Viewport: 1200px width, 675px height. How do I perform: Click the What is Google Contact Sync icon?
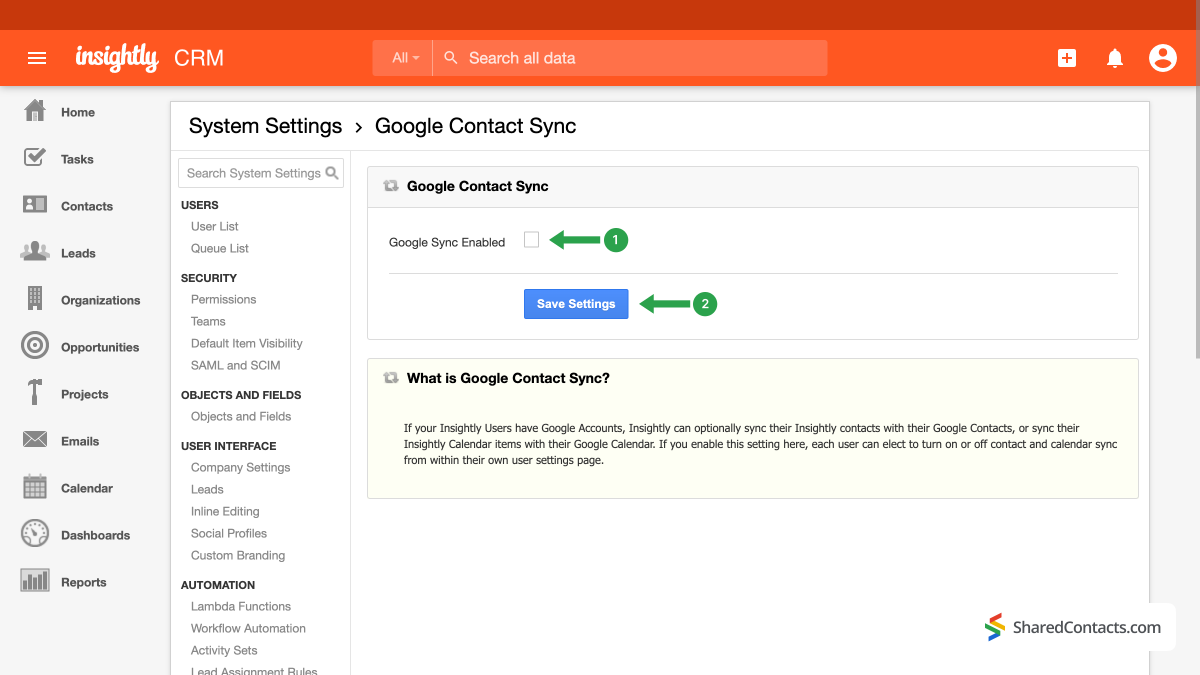tap(391, 378)
